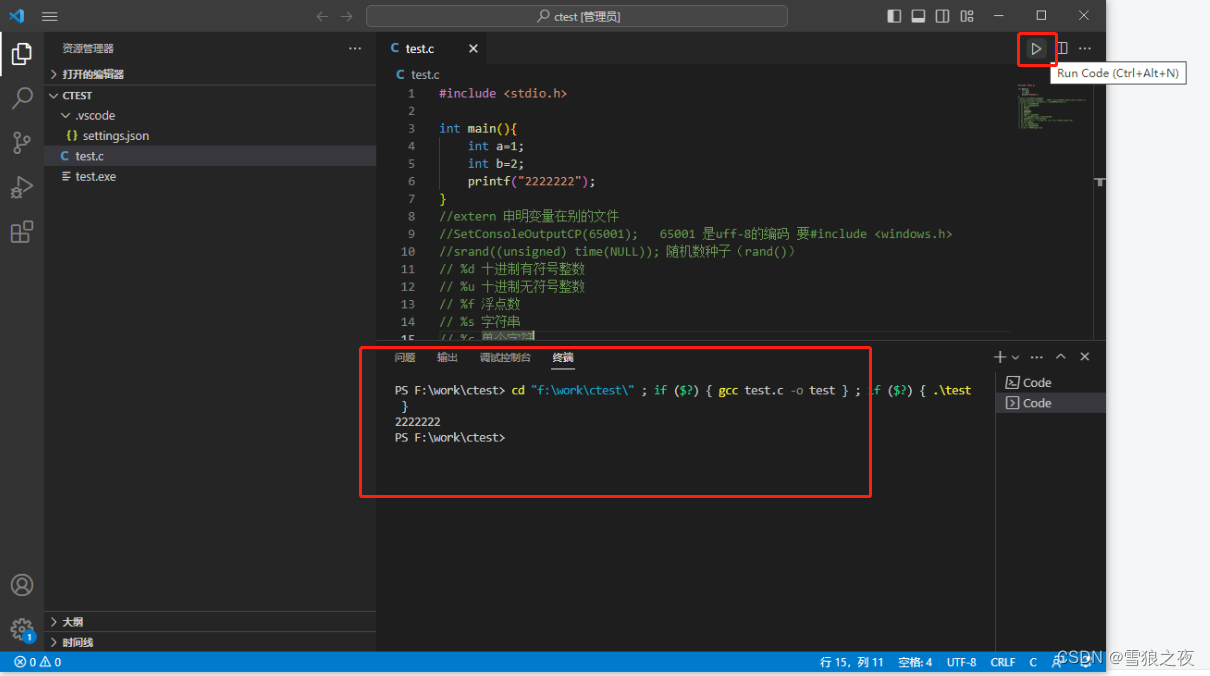This screenshot has height=676, width=1210.
Task: Open errors and warnings status indicator
Action: click(37, 662)
